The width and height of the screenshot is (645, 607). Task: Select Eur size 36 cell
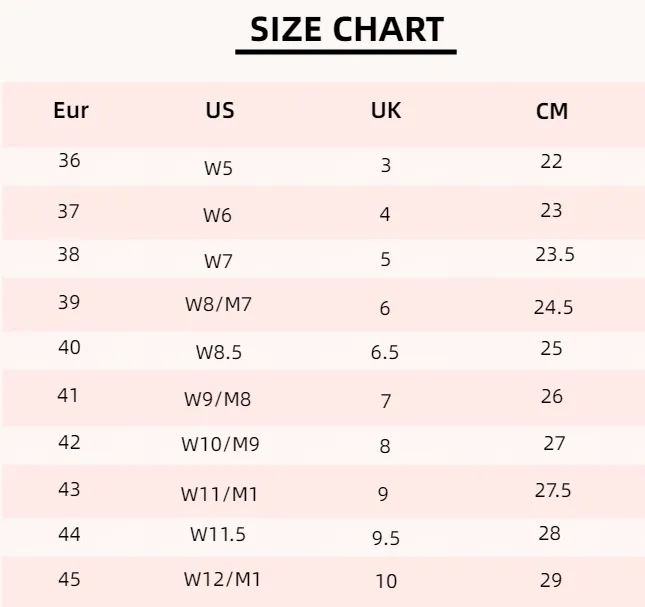pos(69,160)
